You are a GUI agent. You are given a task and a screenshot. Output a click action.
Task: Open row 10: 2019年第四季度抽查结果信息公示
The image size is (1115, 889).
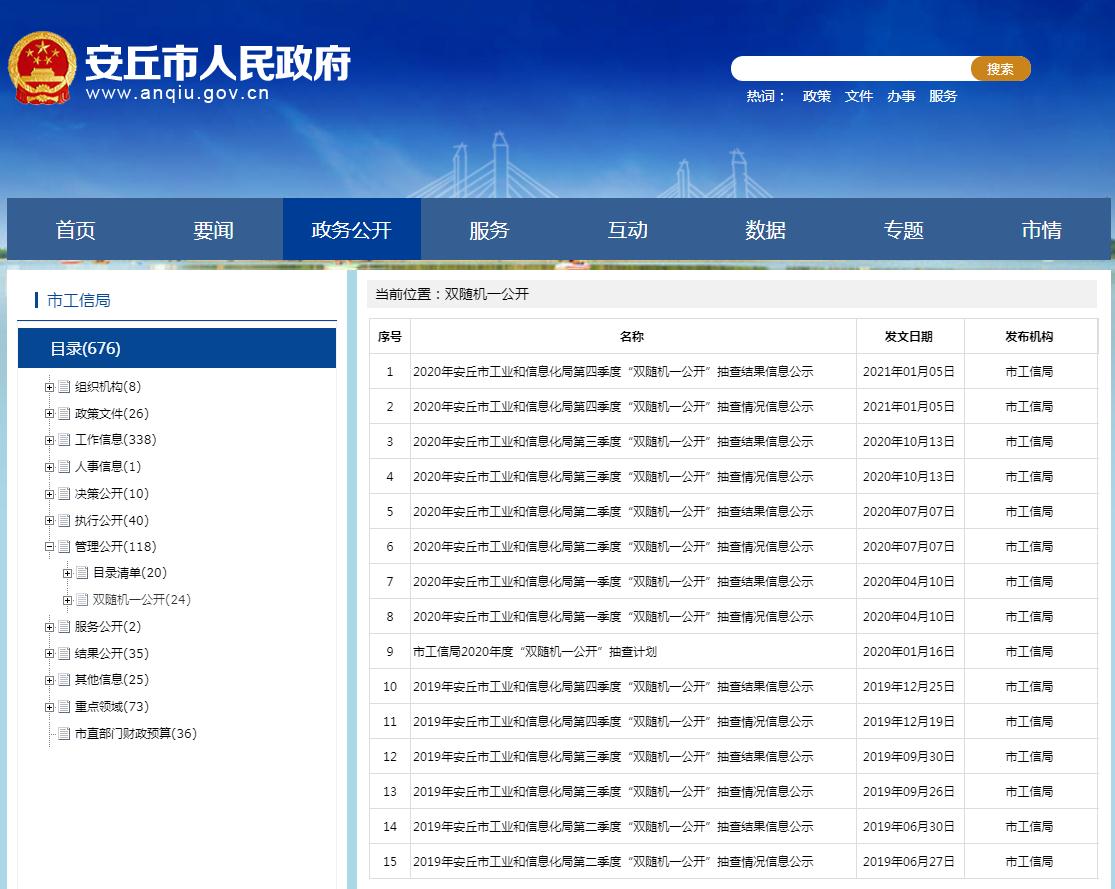[613, 687]
